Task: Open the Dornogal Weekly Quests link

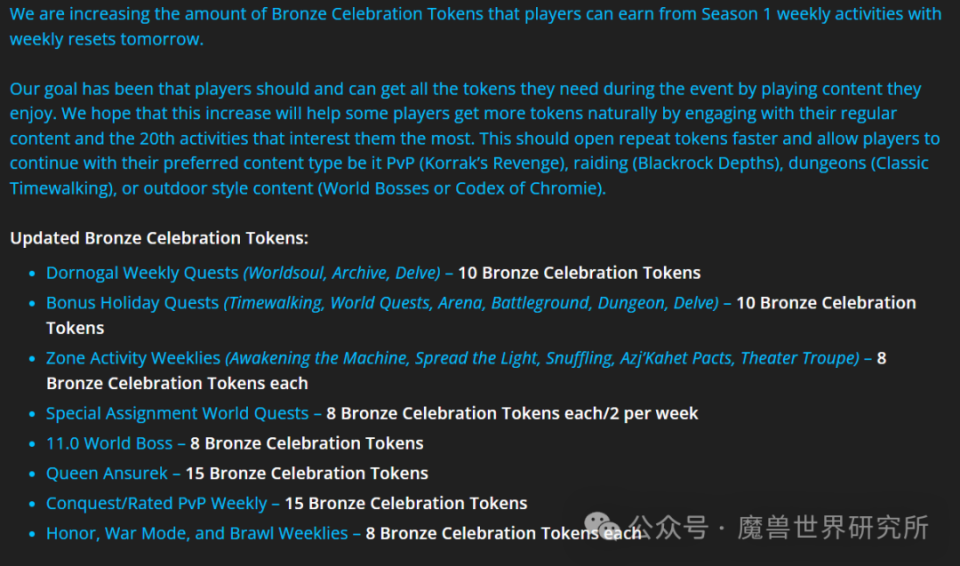Action: click(x=142, y=273)
